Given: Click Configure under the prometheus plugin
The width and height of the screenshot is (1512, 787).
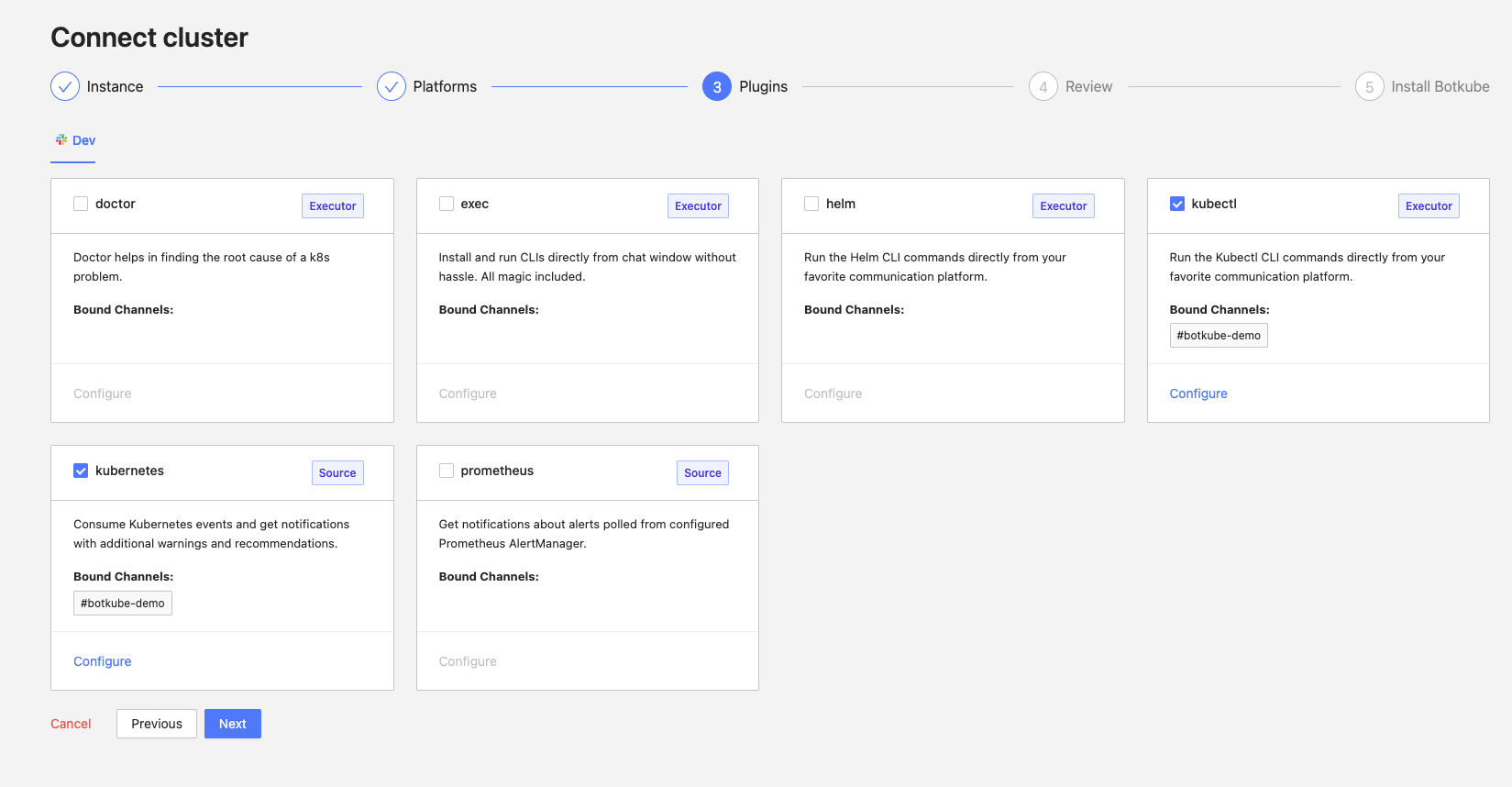Looking at the screenshot, I should pos(468,661).
